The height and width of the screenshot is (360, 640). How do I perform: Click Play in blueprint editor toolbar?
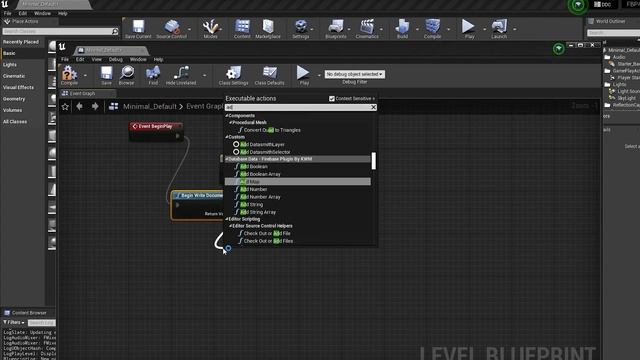point(303,76)
